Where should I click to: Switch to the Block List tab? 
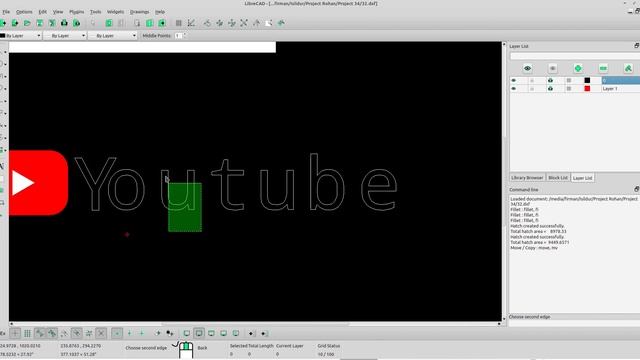[x=558, y=178]
